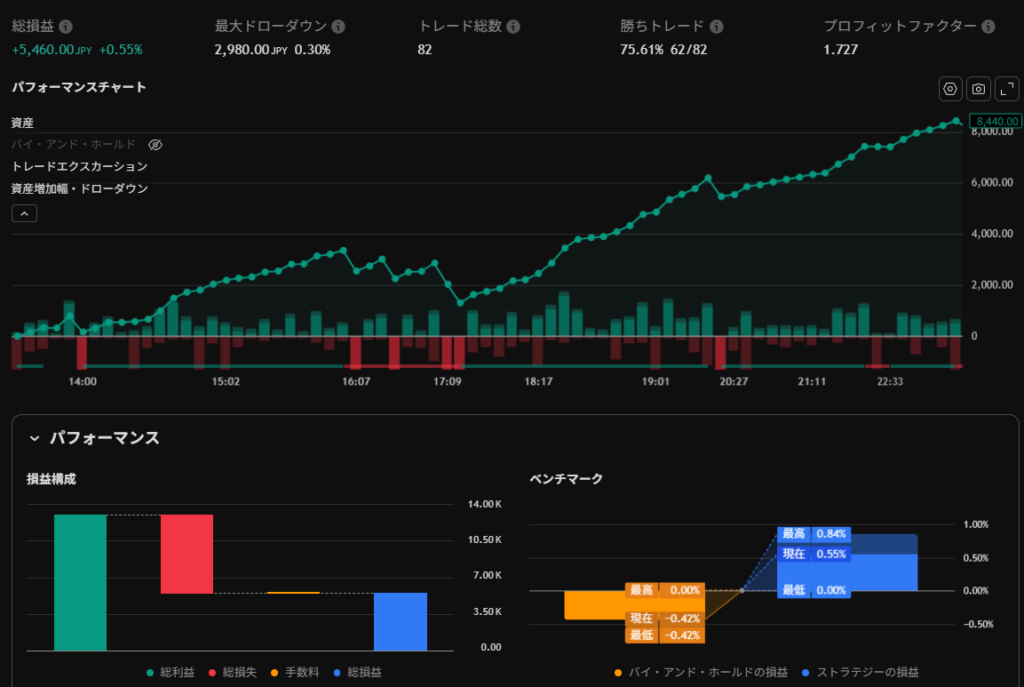Image resolution: width=1024 pixels, height=687 pixels.
Task: Click the blue 総損益 bar in chart
Action: click(x=400, y=621)
